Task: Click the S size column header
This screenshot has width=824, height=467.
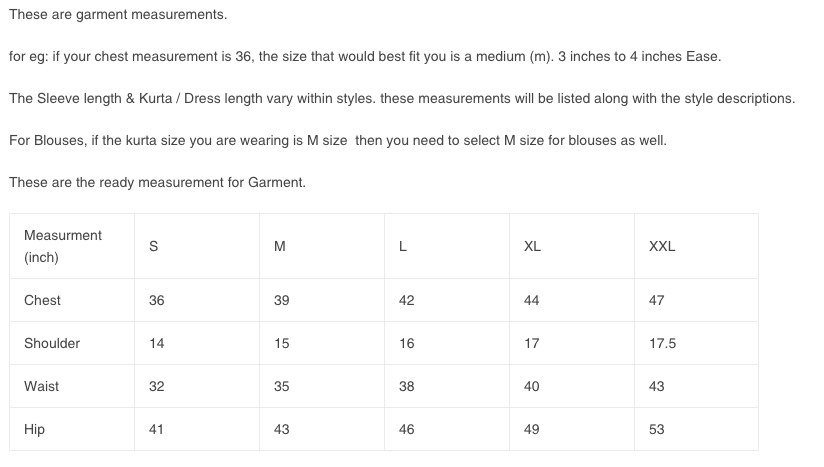Action: coord(153,246)
